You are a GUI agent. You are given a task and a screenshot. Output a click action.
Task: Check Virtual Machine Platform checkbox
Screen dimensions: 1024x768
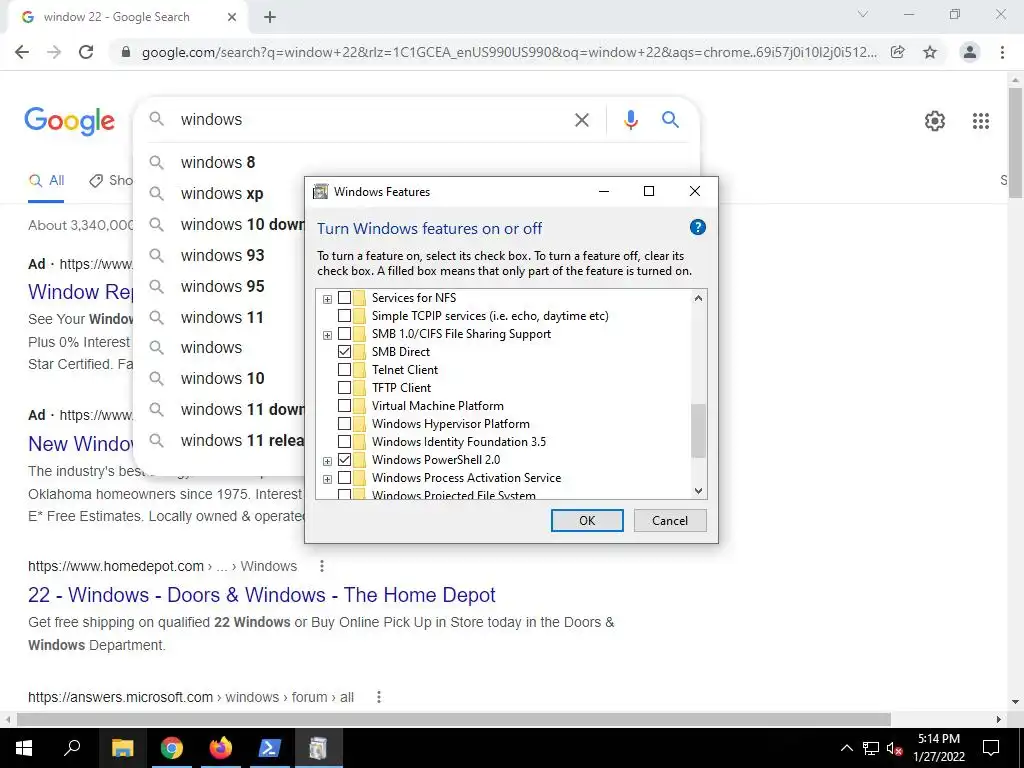coord(344,406)
